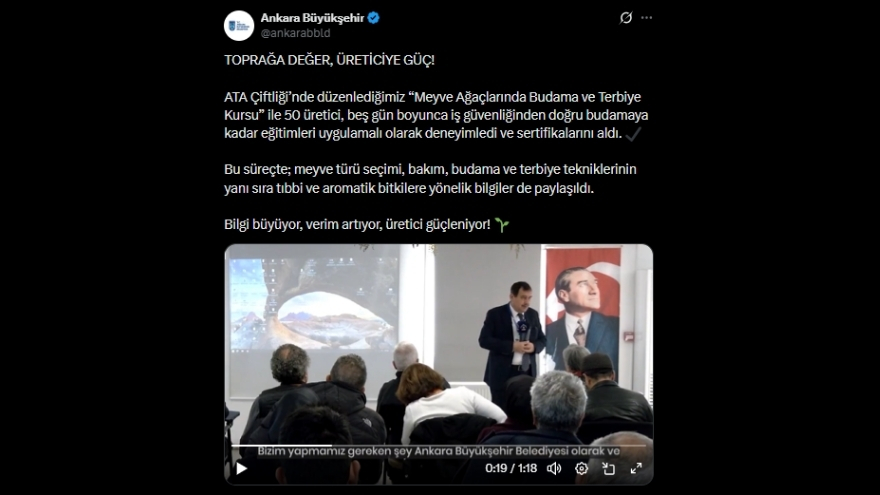Open the @ankarabbld handle link
Screen dimensions: 880x495
(295, 33)
